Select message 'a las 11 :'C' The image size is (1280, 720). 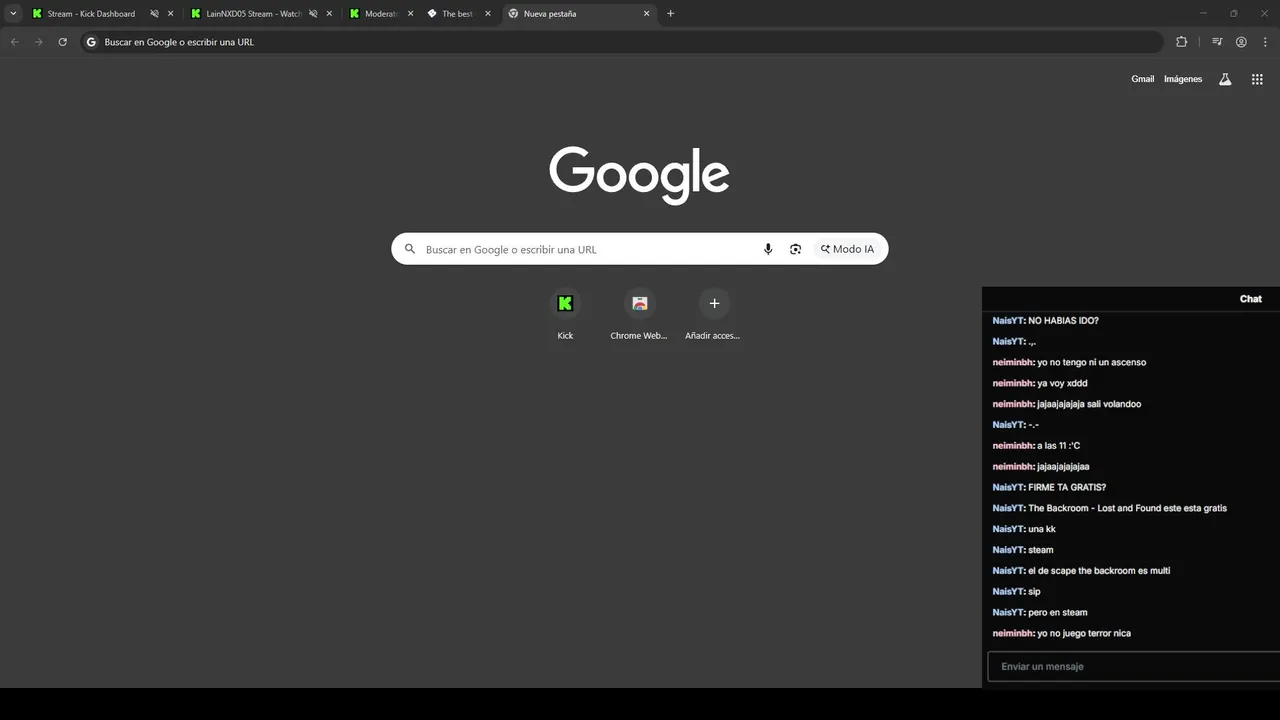[x=1036, y=446]
